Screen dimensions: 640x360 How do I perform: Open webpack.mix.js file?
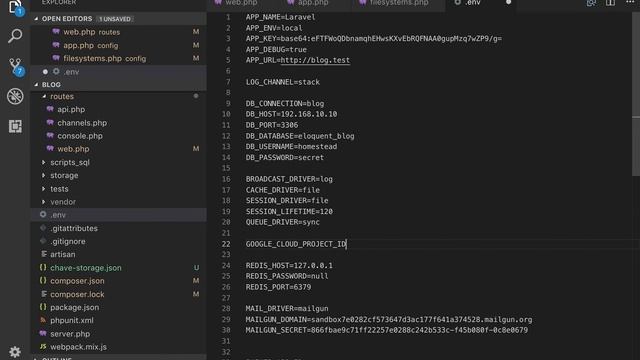click(118, 347)
